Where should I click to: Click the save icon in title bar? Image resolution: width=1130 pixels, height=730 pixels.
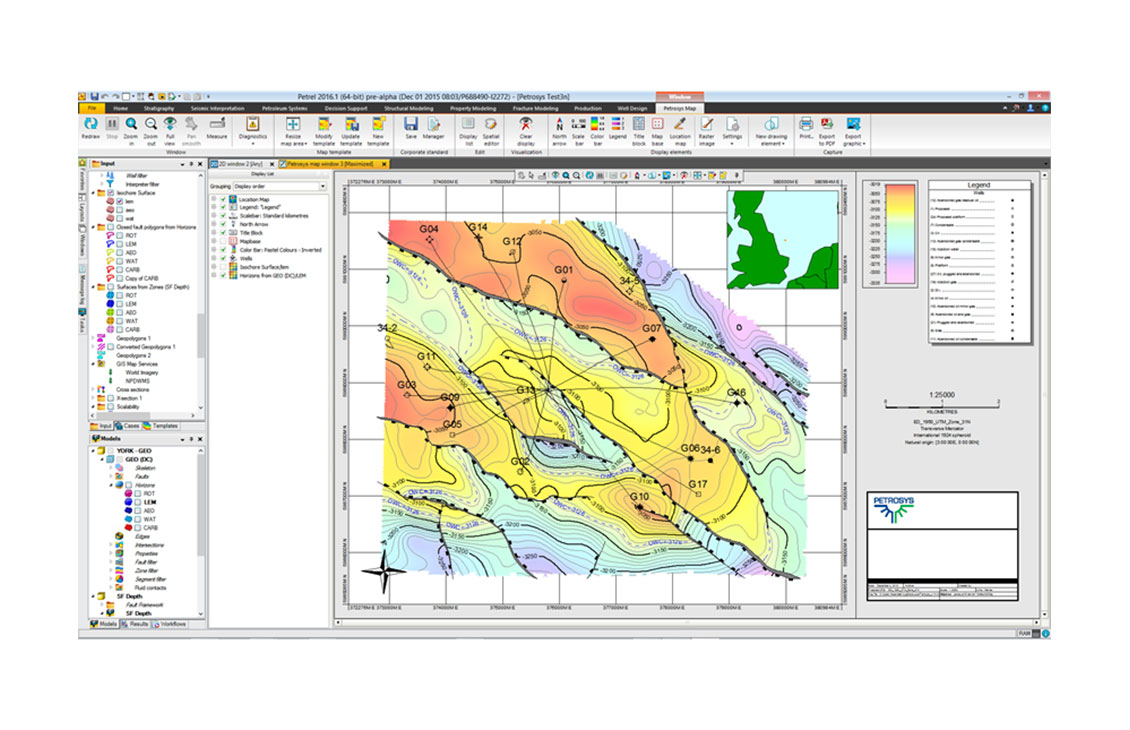94,97
